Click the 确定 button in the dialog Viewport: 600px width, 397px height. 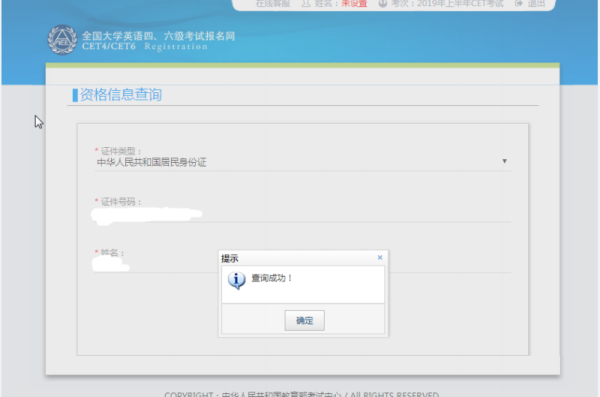tap(305, 320)
